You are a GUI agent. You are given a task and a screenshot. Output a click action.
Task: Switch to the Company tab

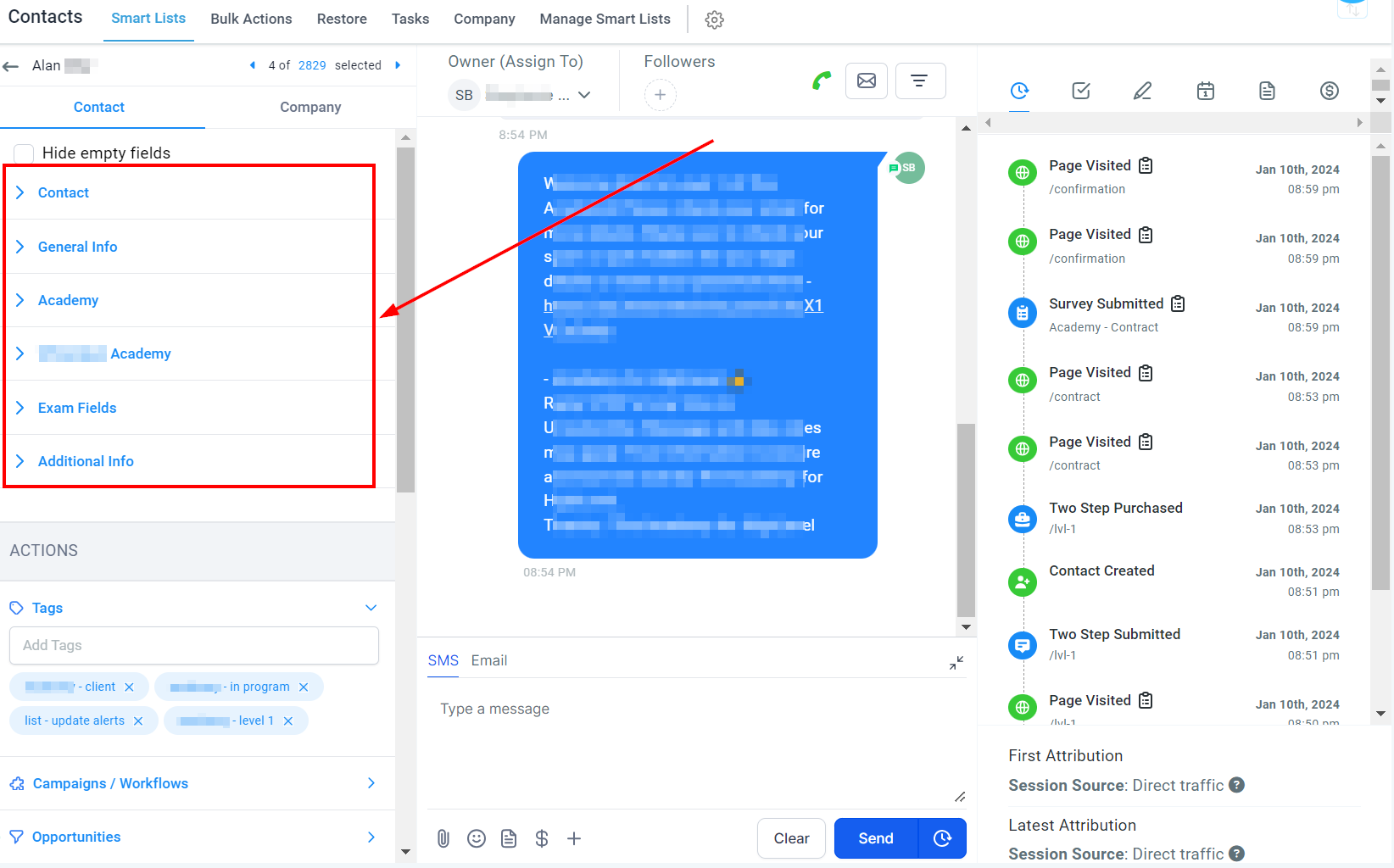pyautogui.click(x=310, y=107)
